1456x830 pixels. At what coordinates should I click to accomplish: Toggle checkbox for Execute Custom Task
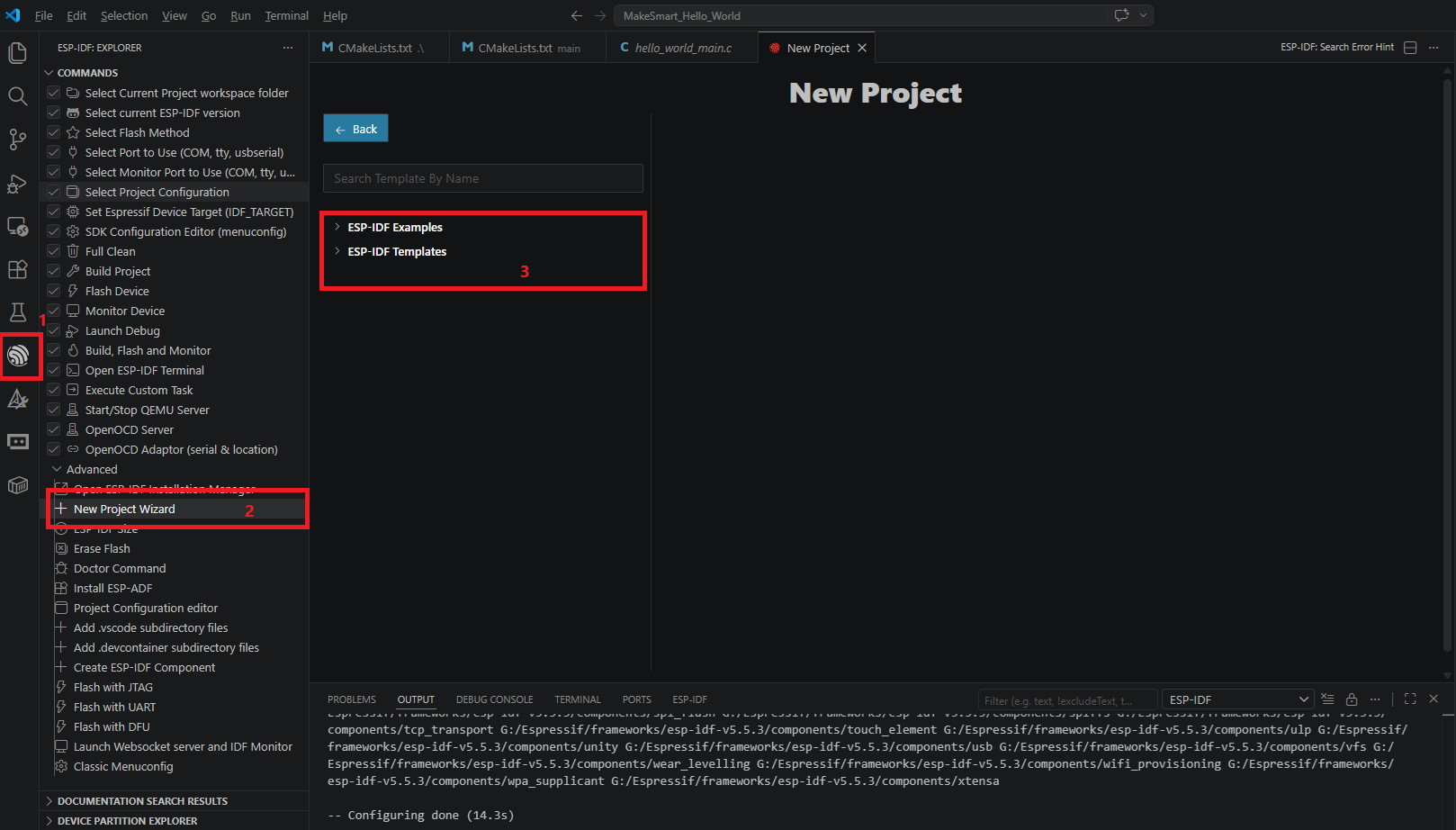pos(53,390)
